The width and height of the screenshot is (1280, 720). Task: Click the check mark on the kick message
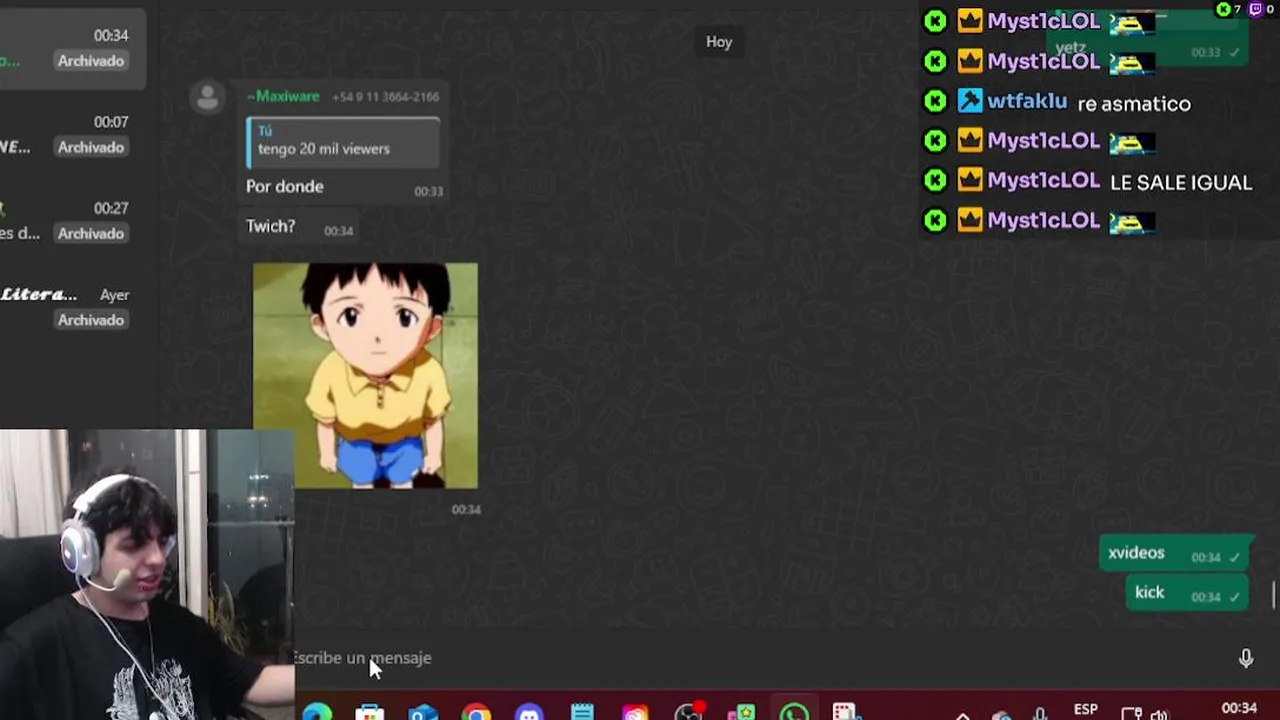(x=1235, y=596)
